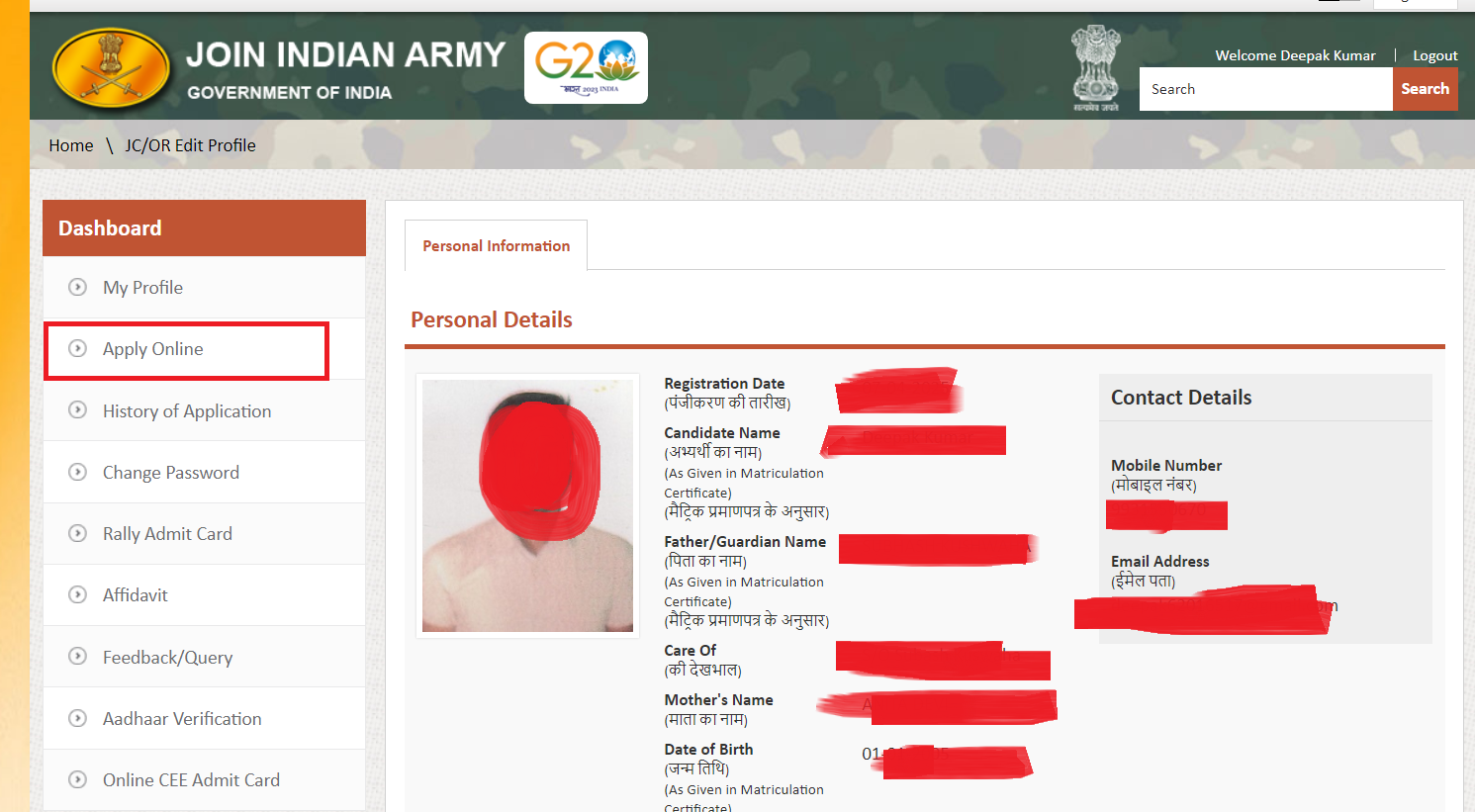Click the Ashoka national emblem icon
Screen dimensions: 1475x812
point(1095,67)
